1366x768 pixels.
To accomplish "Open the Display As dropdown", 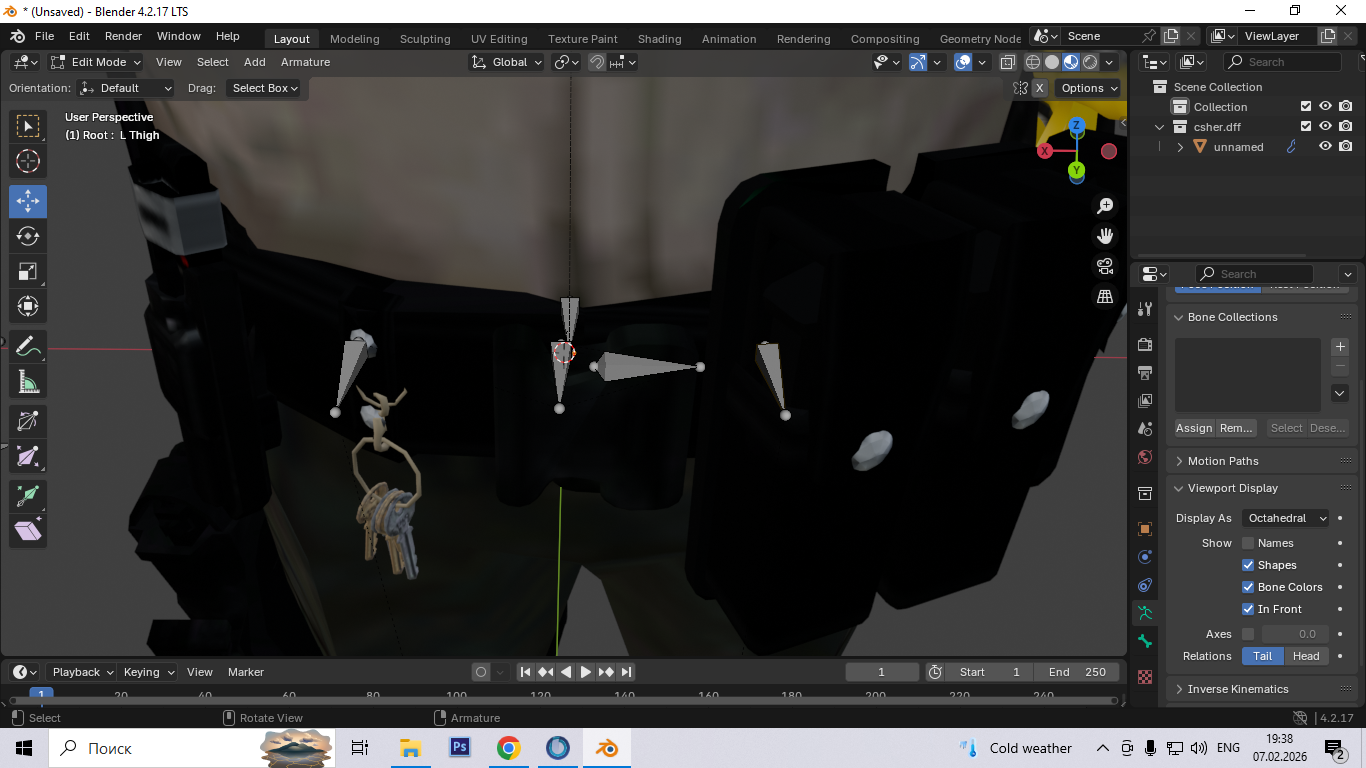I will (x=1286, y=518).
